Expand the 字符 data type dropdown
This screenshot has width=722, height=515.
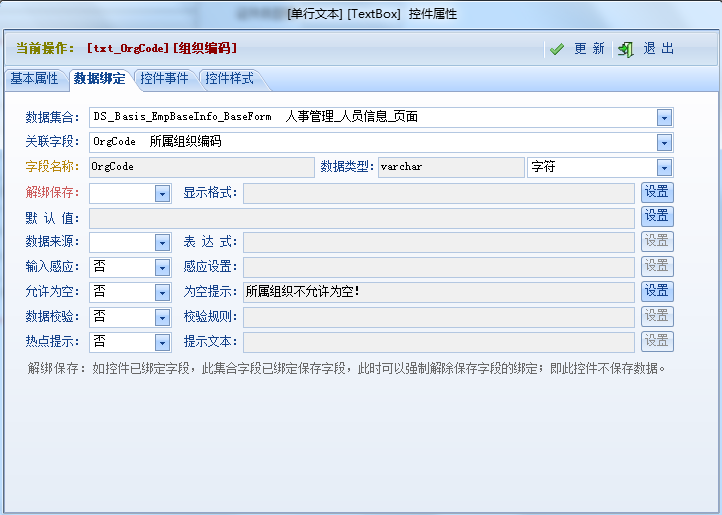point(664,167)
